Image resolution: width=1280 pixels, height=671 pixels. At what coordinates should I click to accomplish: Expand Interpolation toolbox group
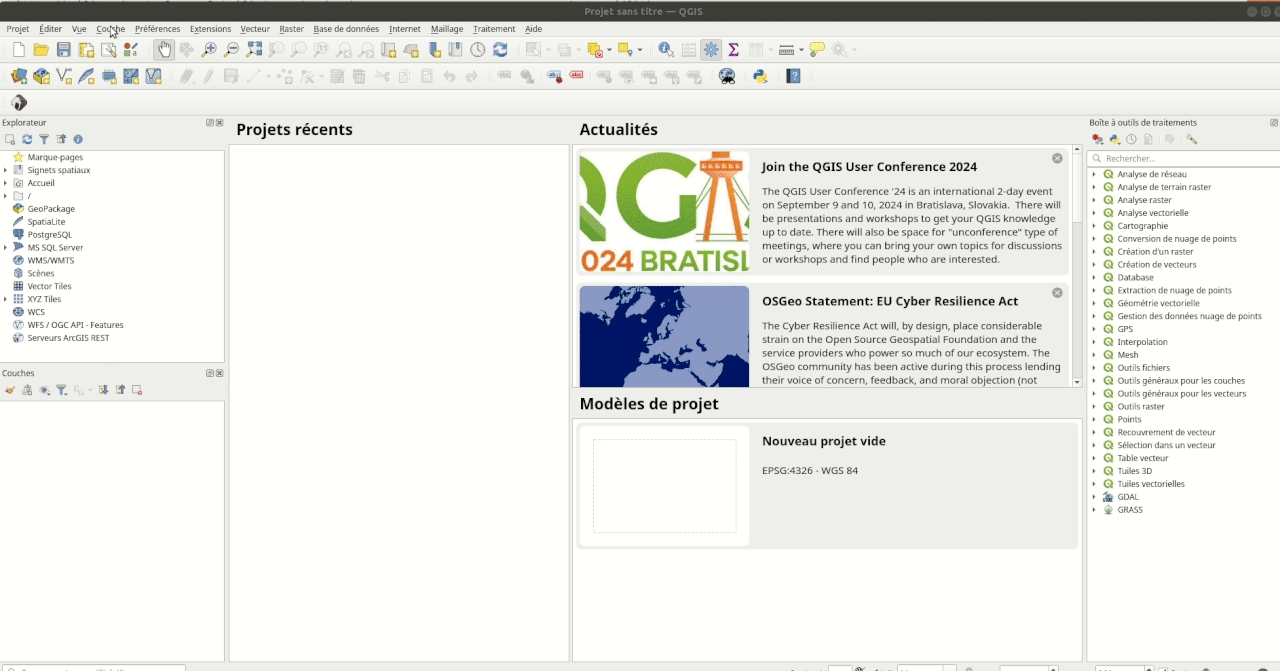click(x=1094, y=342)
